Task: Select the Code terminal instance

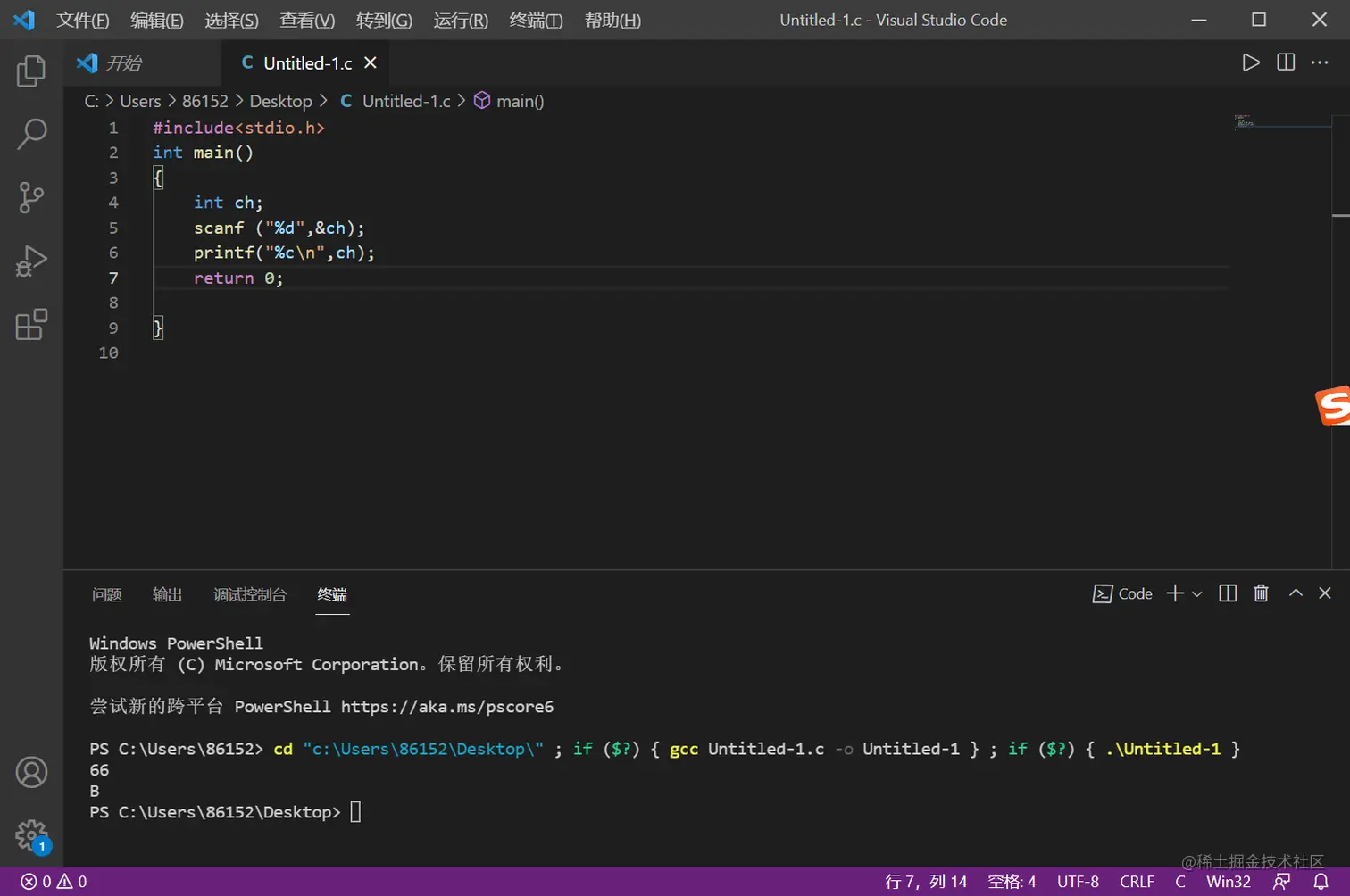Action: [x=1122, y=594]
